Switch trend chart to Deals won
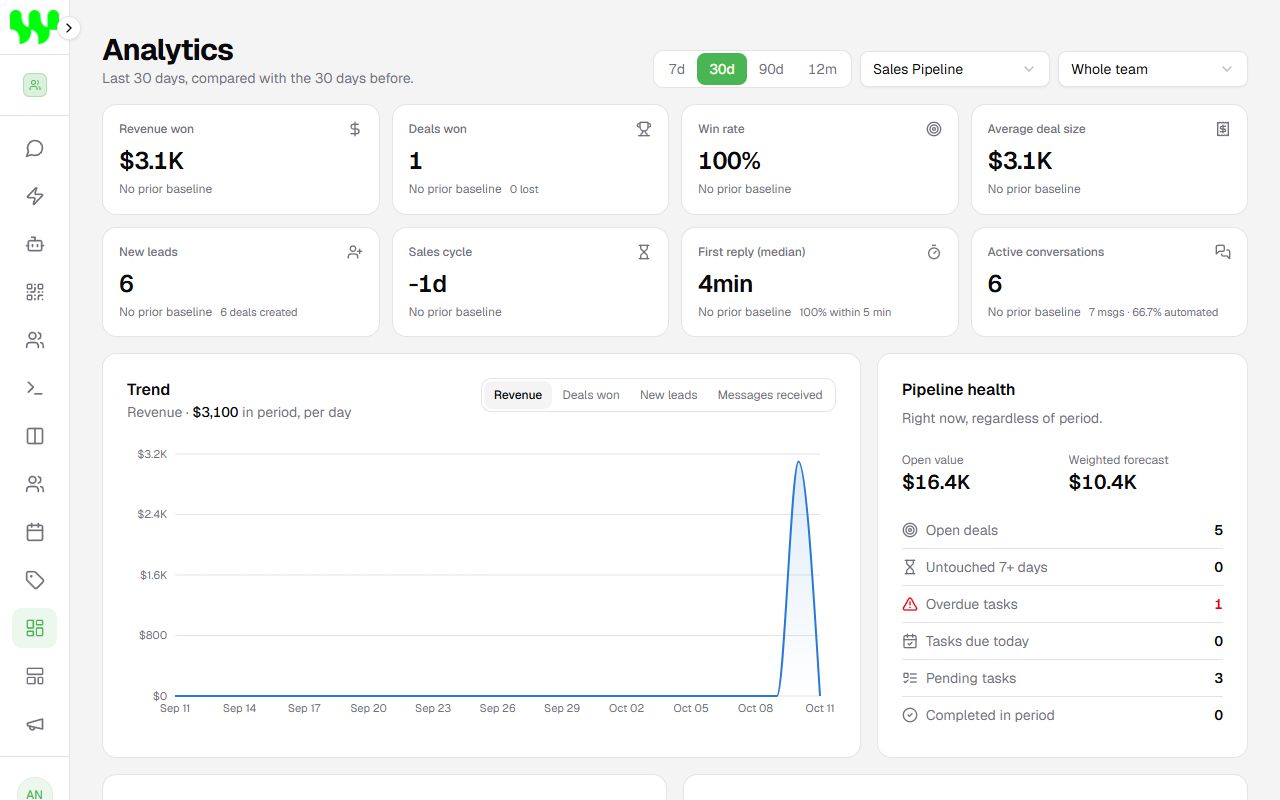Screen dimensions: 1280x800 pyautogui.click(x=591, y=395)
